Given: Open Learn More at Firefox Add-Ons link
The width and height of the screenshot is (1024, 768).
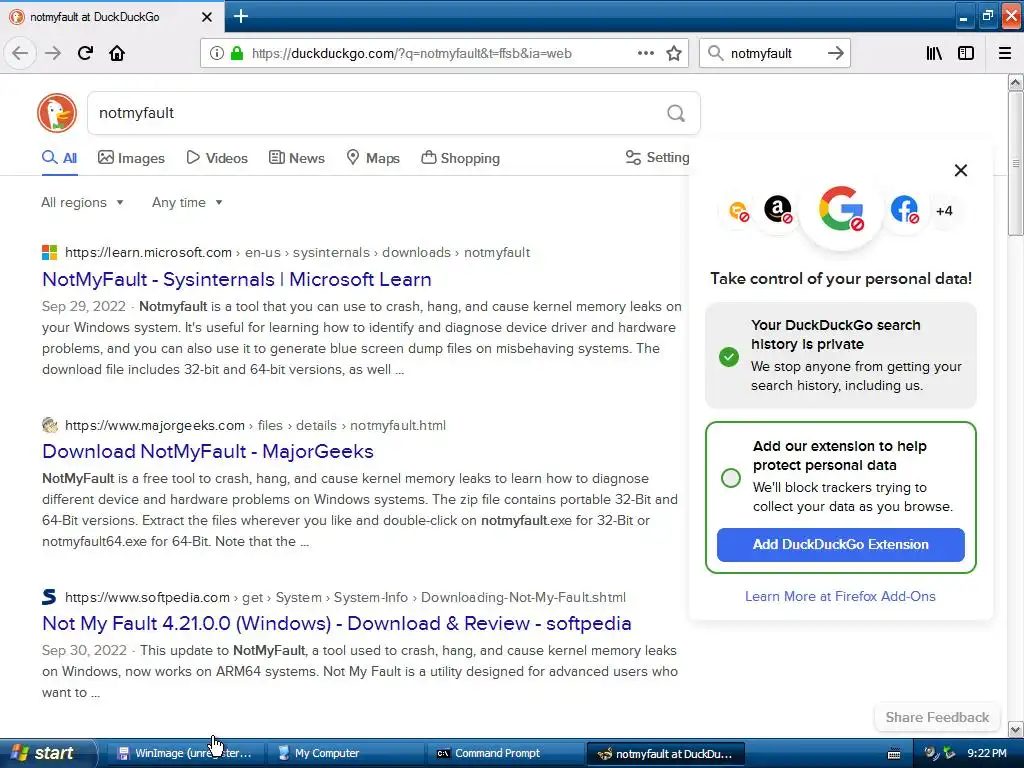Looking at the screenshot, I should [x=840, y=596].
